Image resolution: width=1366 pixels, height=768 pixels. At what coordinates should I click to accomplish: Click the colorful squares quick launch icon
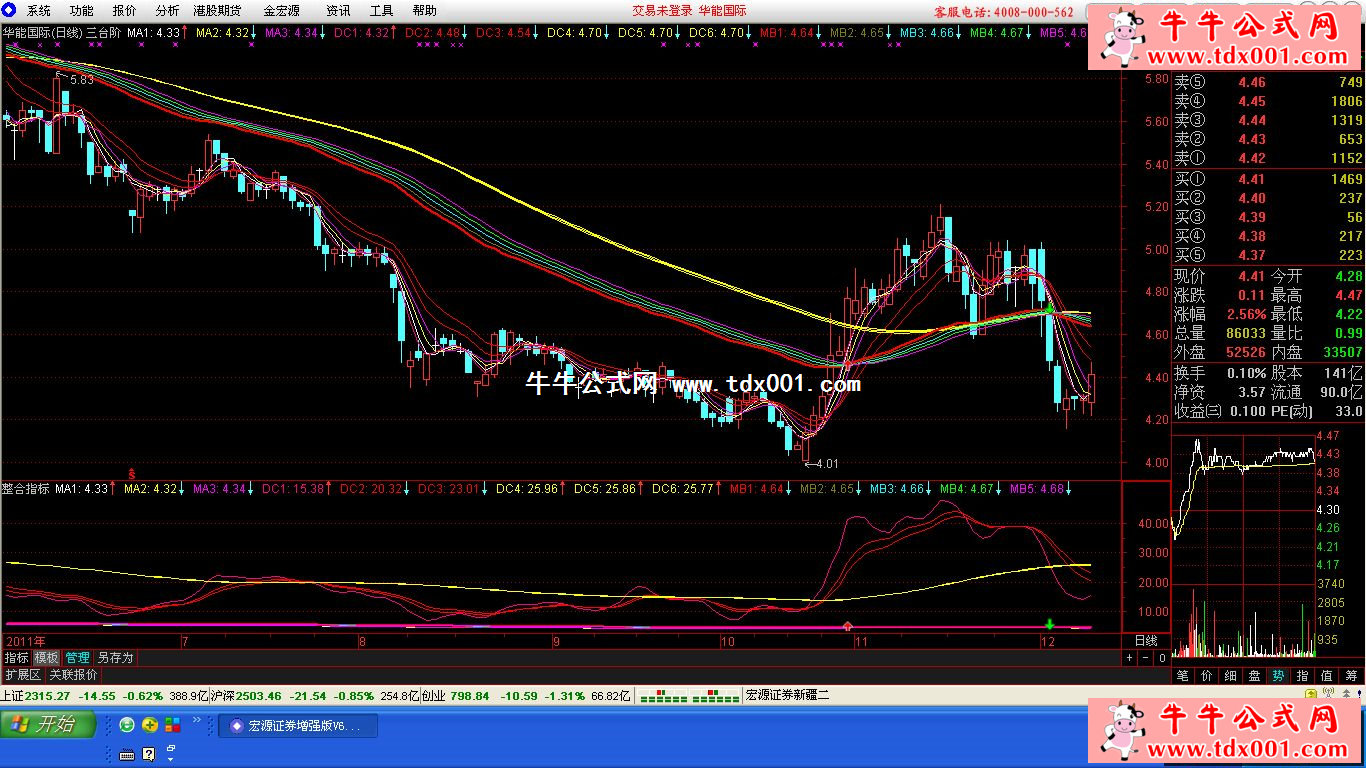(x=173, y=725)
